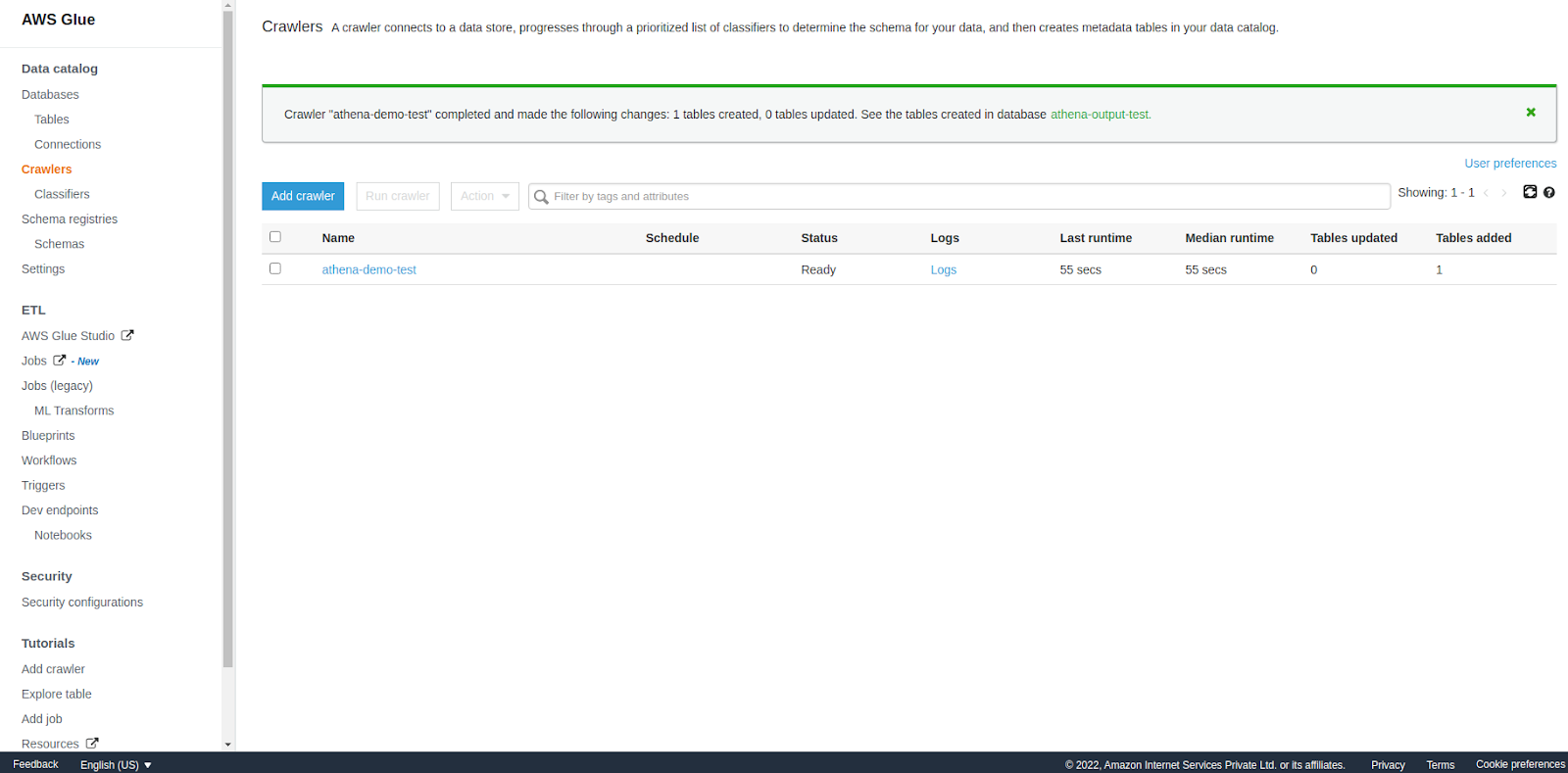
Task: Open Jobs (legacy) in ETL section
Action: (x=57, y=386)
